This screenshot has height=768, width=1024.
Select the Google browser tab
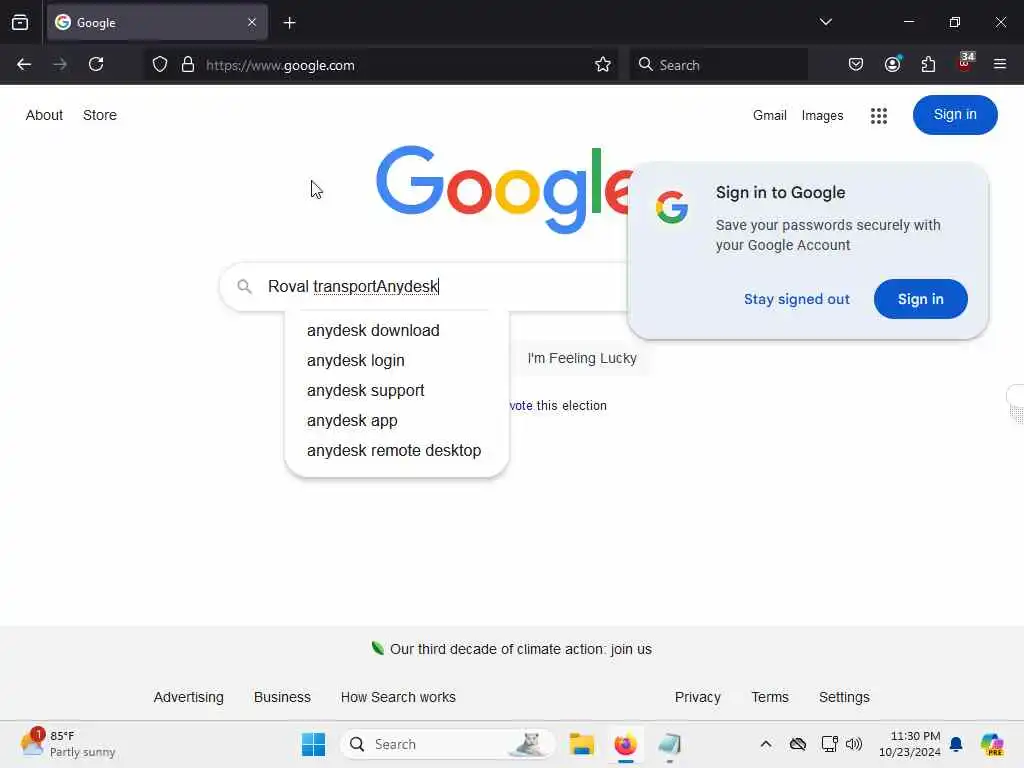point(157,22)
